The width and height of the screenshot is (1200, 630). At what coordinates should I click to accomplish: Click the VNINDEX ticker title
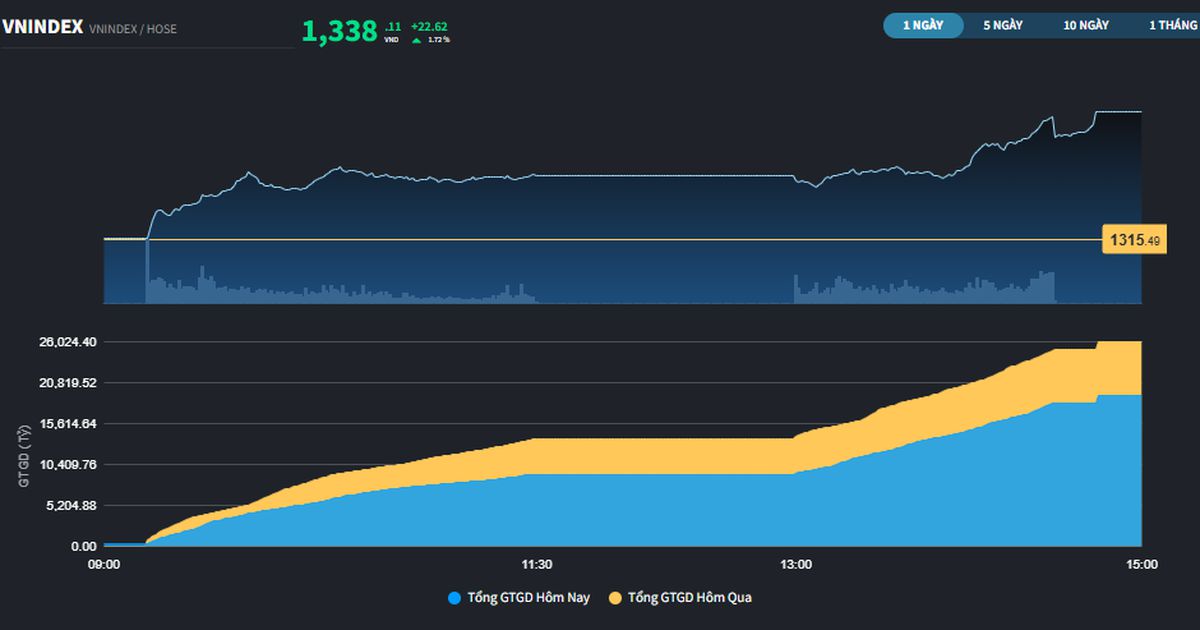pos(42,28)
